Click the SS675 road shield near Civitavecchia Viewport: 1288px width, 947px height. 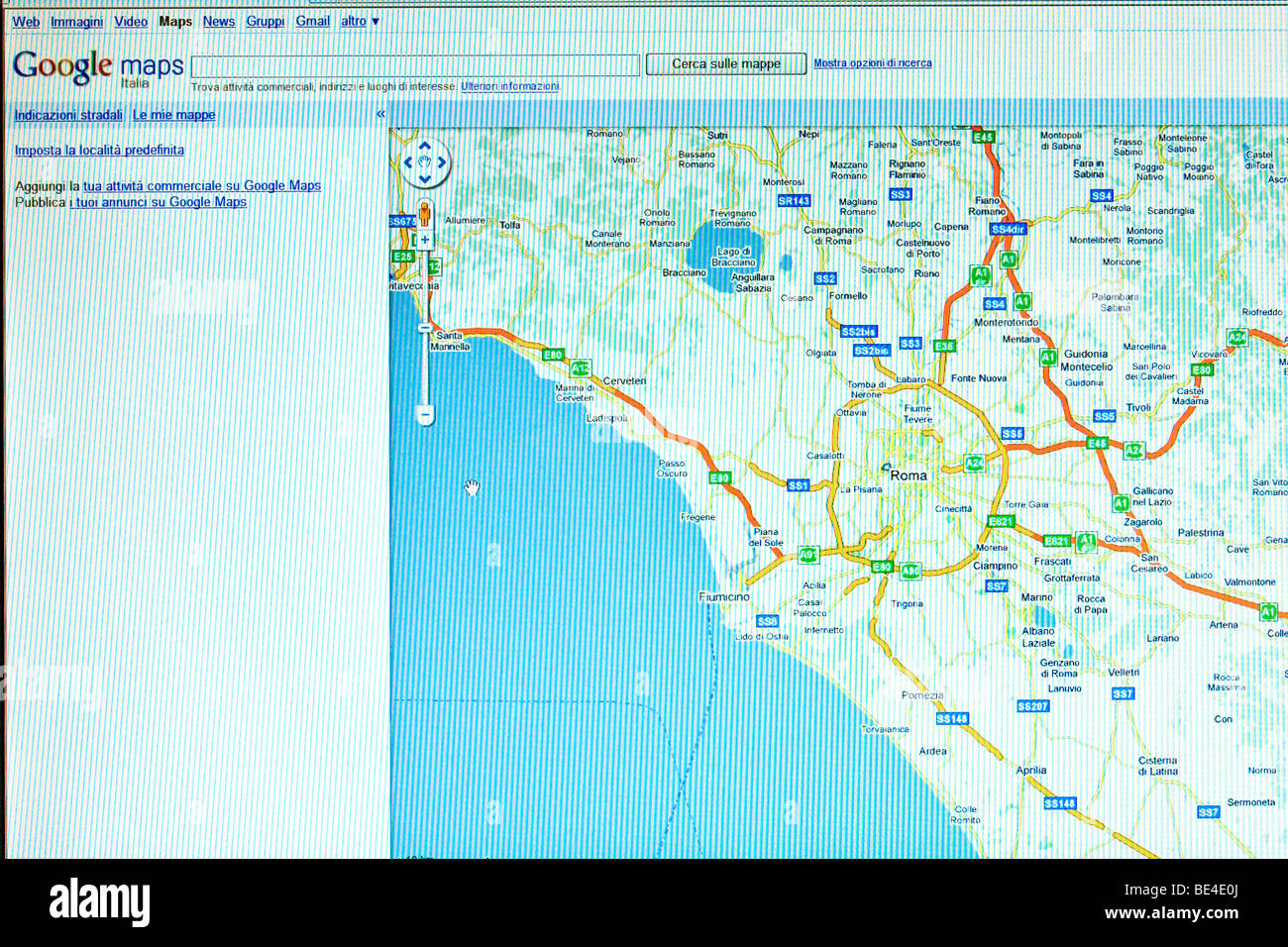coord(401,222)
